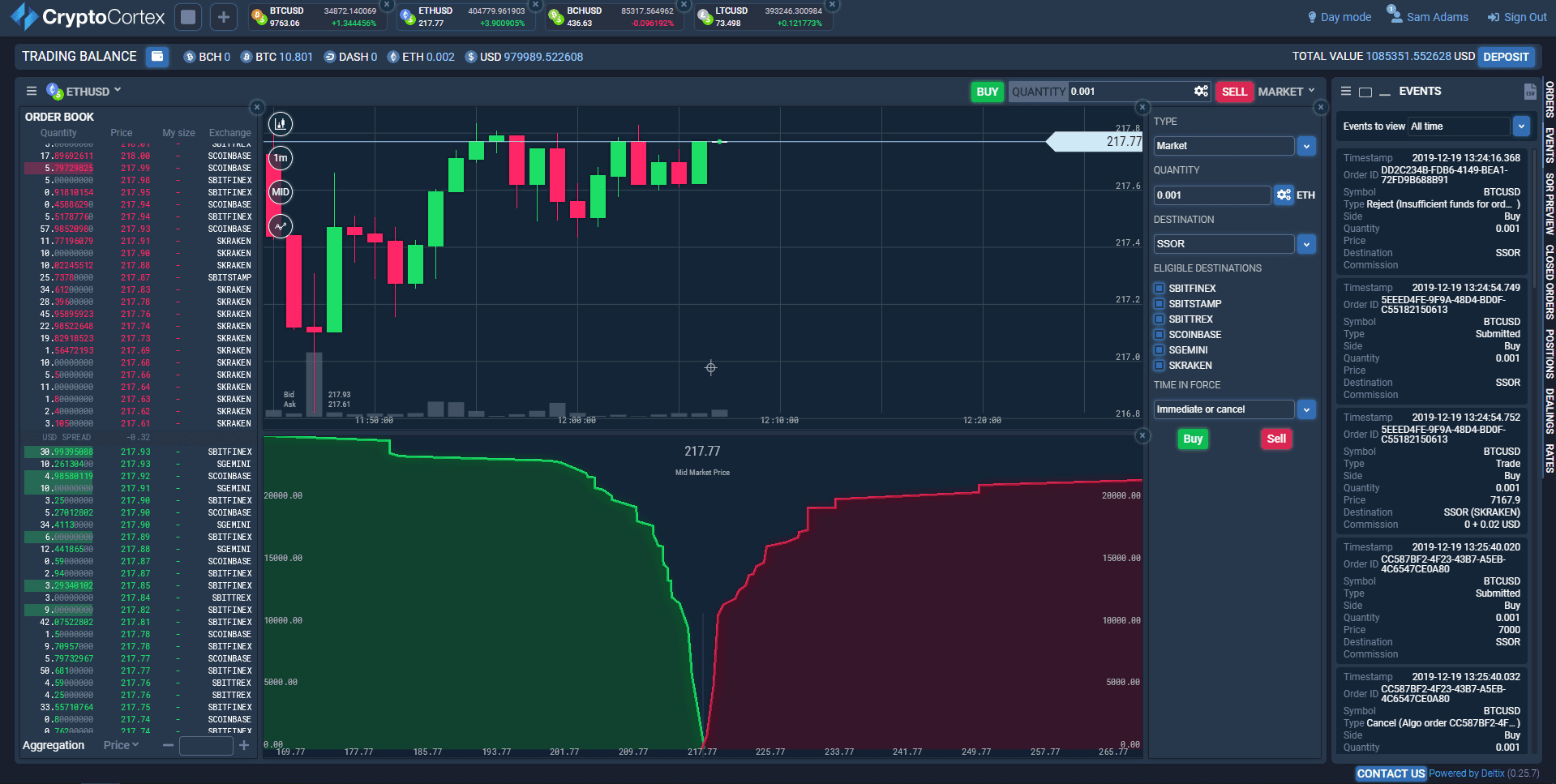Click Sign Out
Screen dimensions: 1556x784
1517,17
